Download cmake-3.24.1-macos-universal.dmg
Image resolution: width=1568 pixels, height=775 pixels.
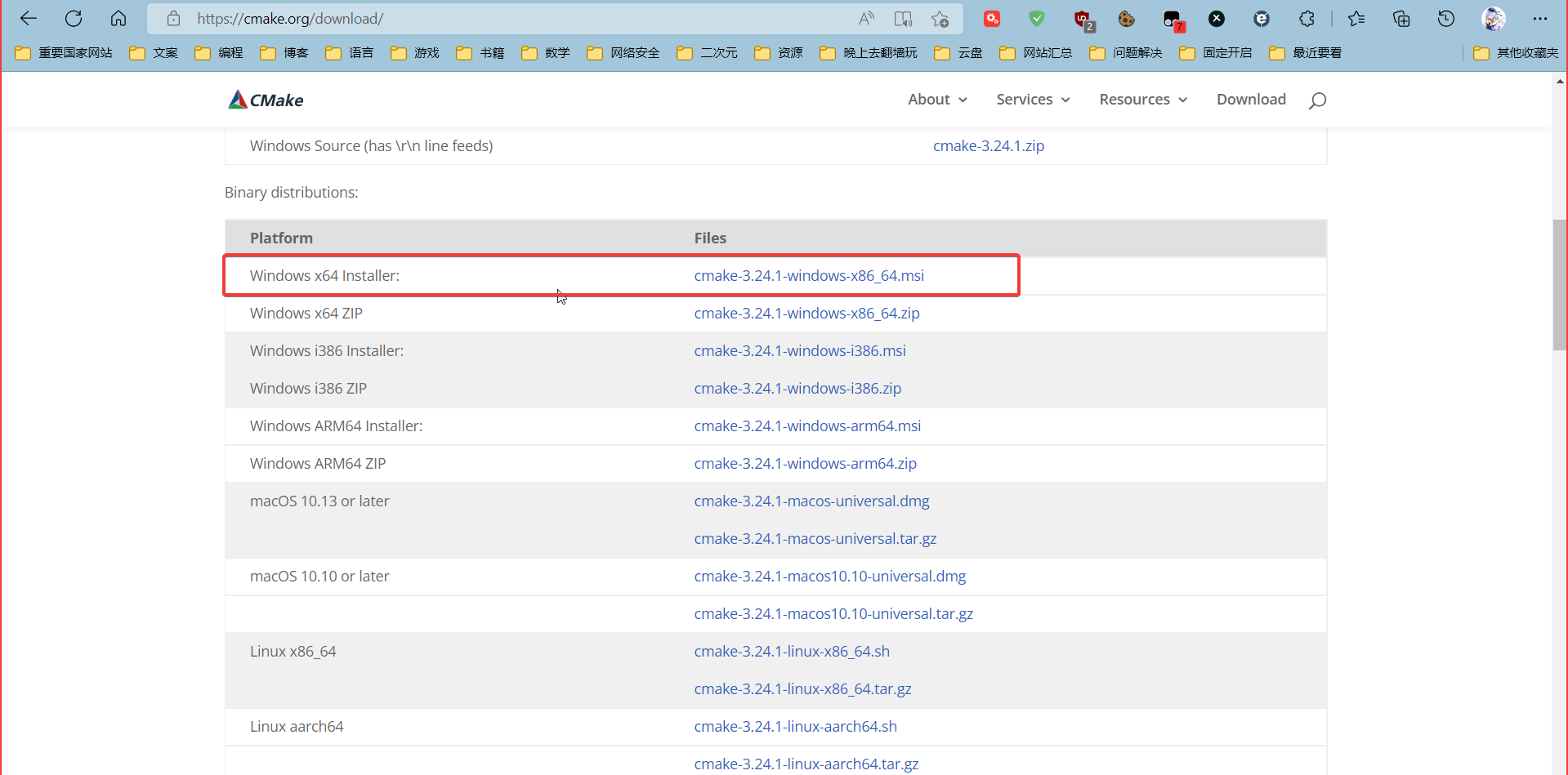pos(811,501)
